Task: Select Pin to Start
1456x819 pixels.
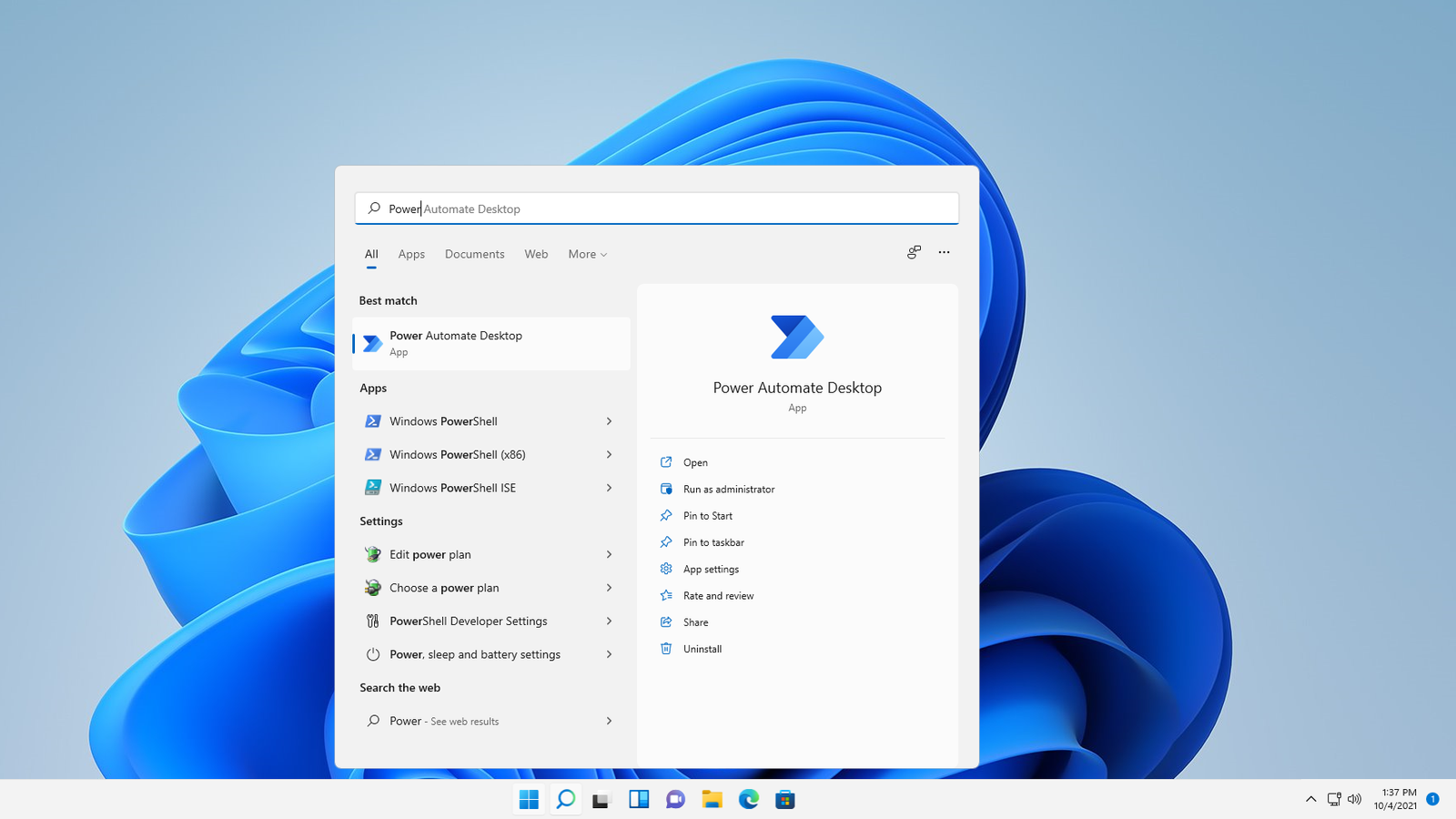Action: 708,515
